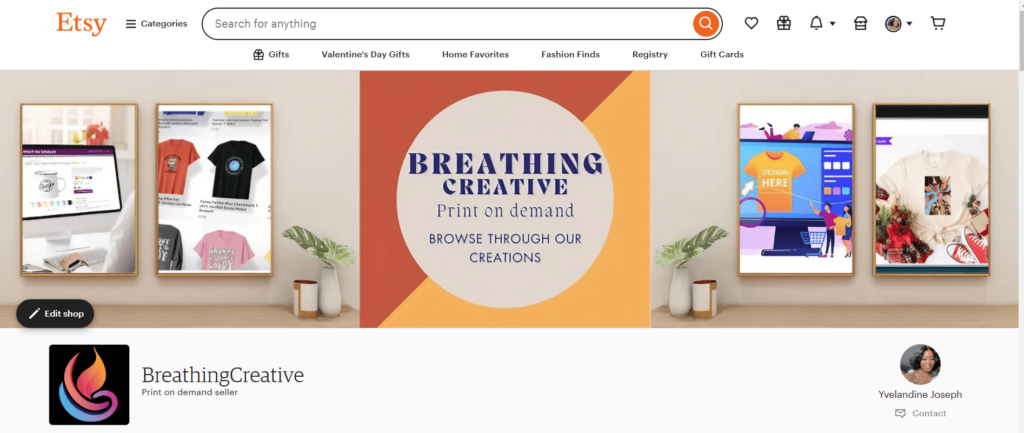Open Favorites heart icon
The width and height of the screenshot is (1024, 433).
[x=752, y=24]
